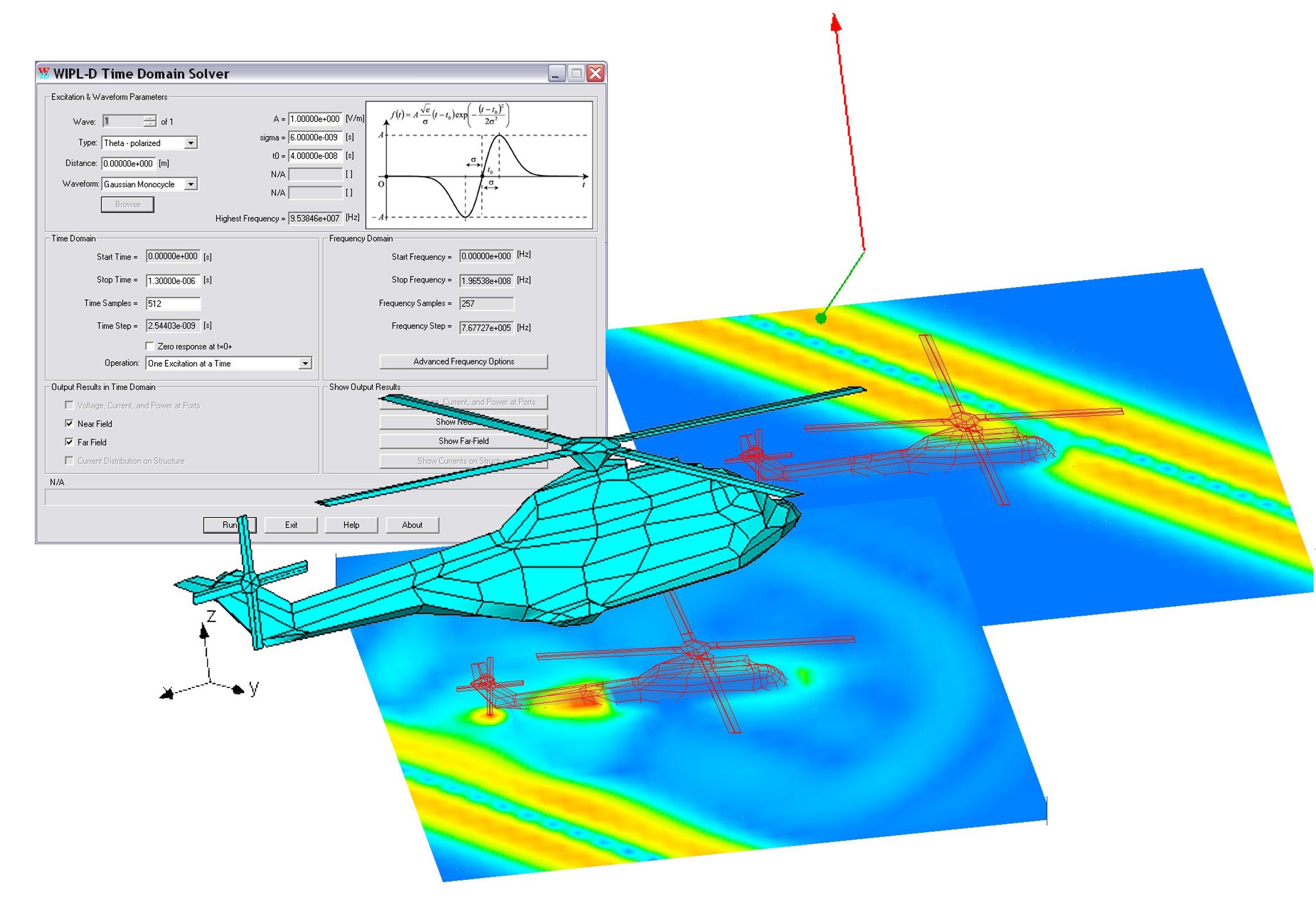Click the Exit button

291,525
